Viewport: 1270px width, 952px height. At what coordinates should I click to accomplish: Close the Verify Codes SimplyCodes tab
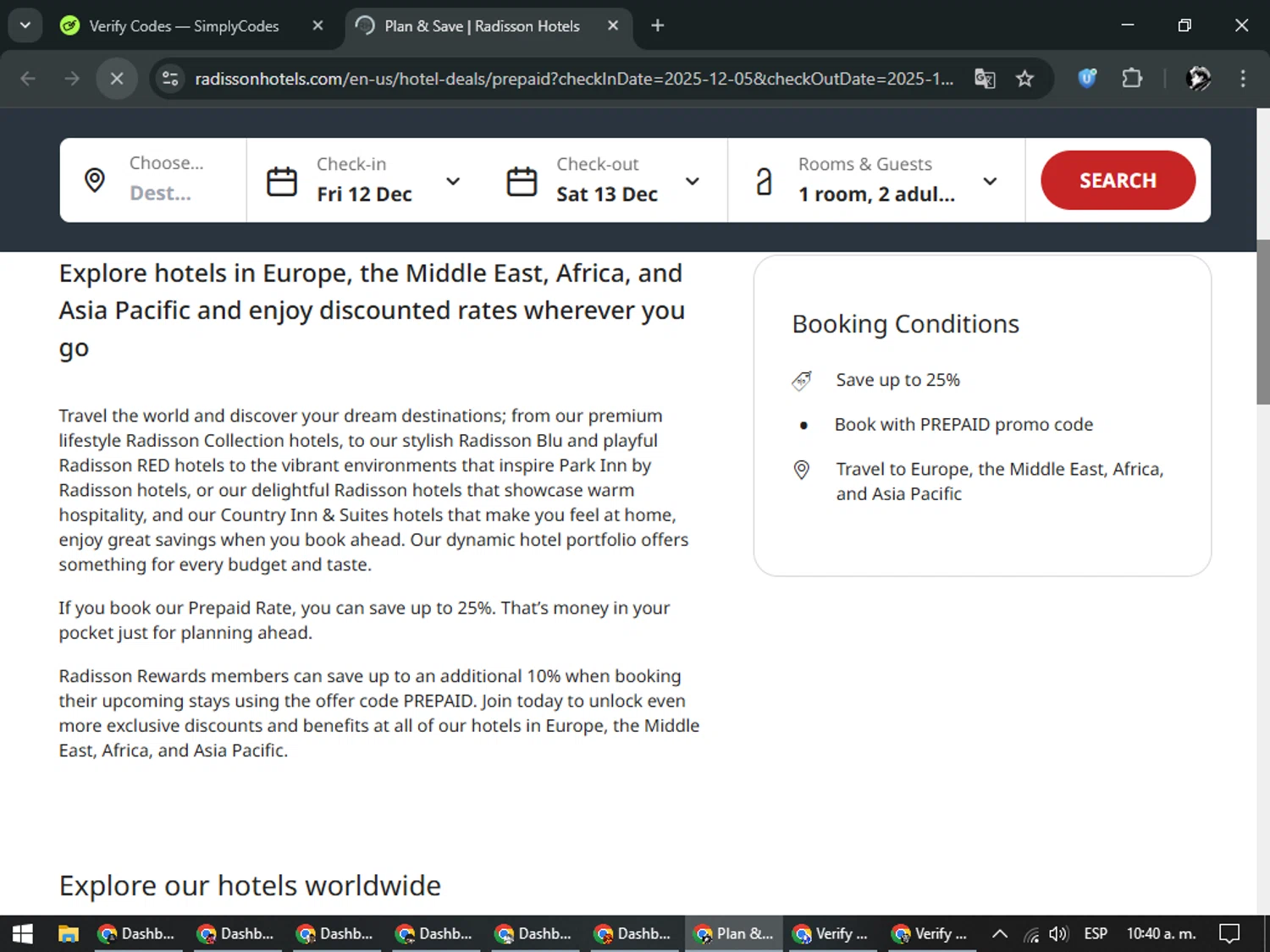pyautogui.click(x=317, y=25)
